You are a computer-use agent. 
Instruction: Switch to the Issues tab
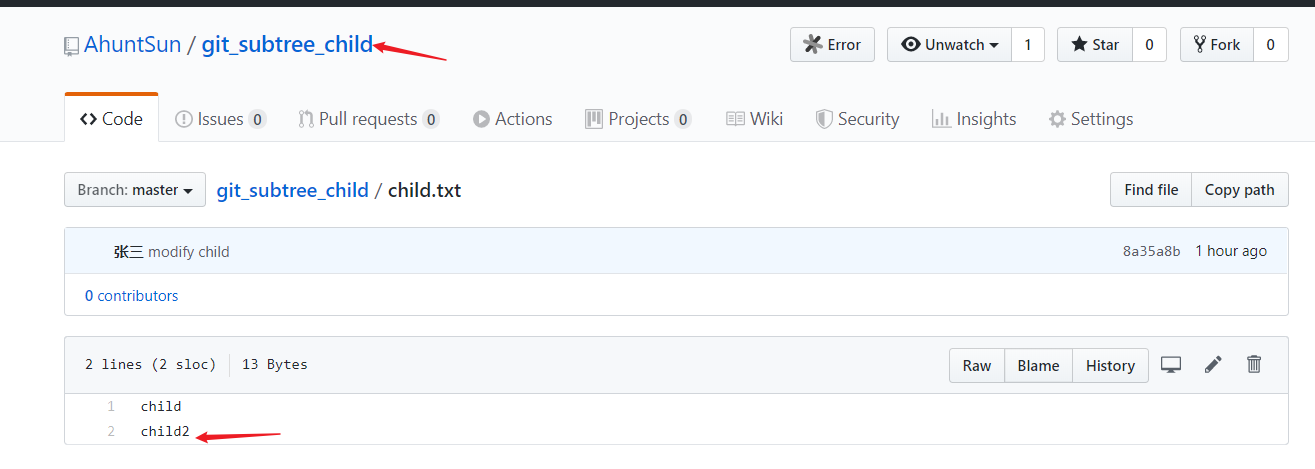pyautogui.click(x=220, y=119)
